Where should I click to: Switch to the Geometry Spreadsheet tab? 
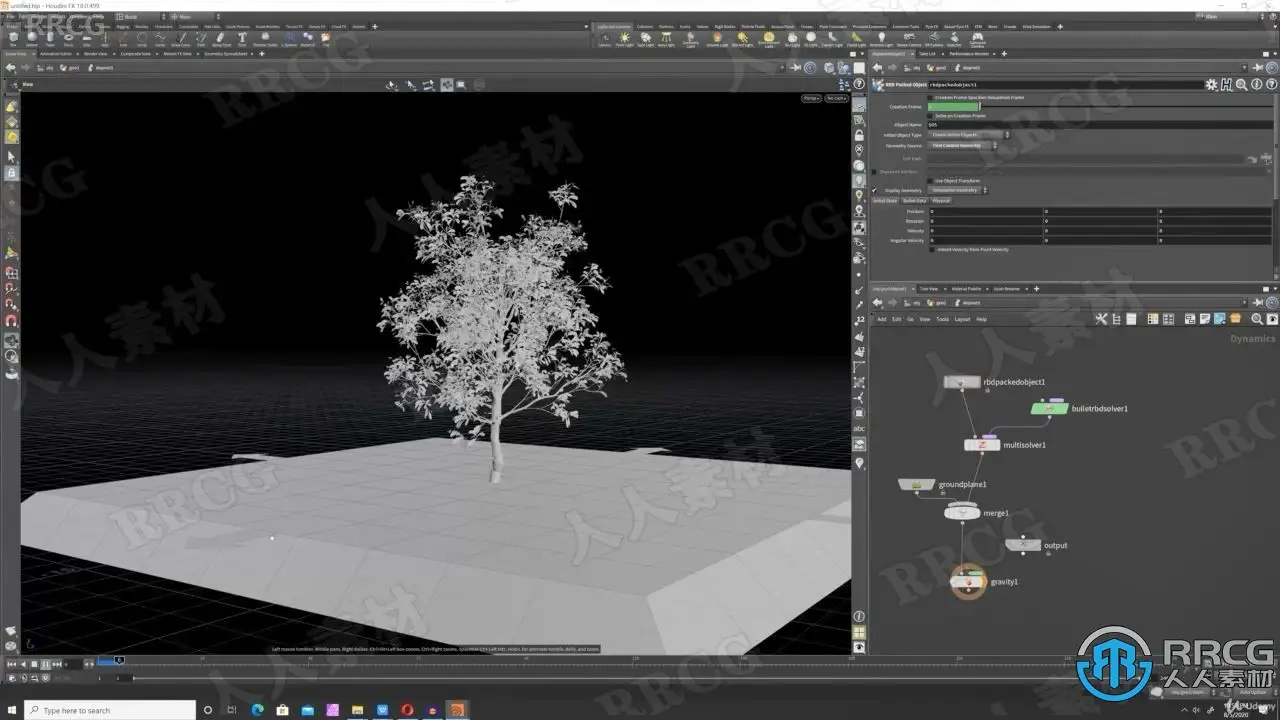click(227, 54)
